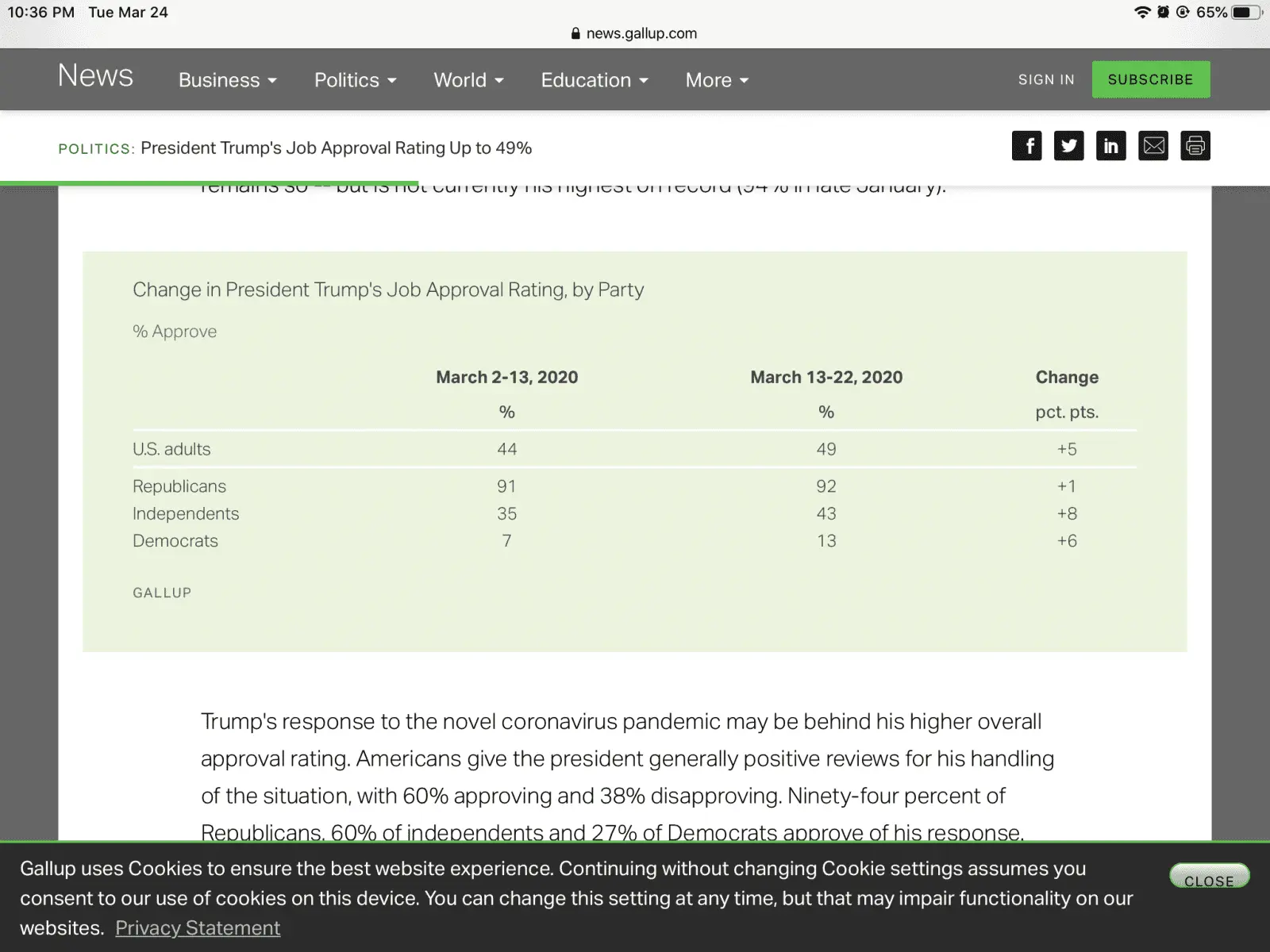Click the POLITICS section label
The image size is (1270, 952).
click(x=95, y=149)
